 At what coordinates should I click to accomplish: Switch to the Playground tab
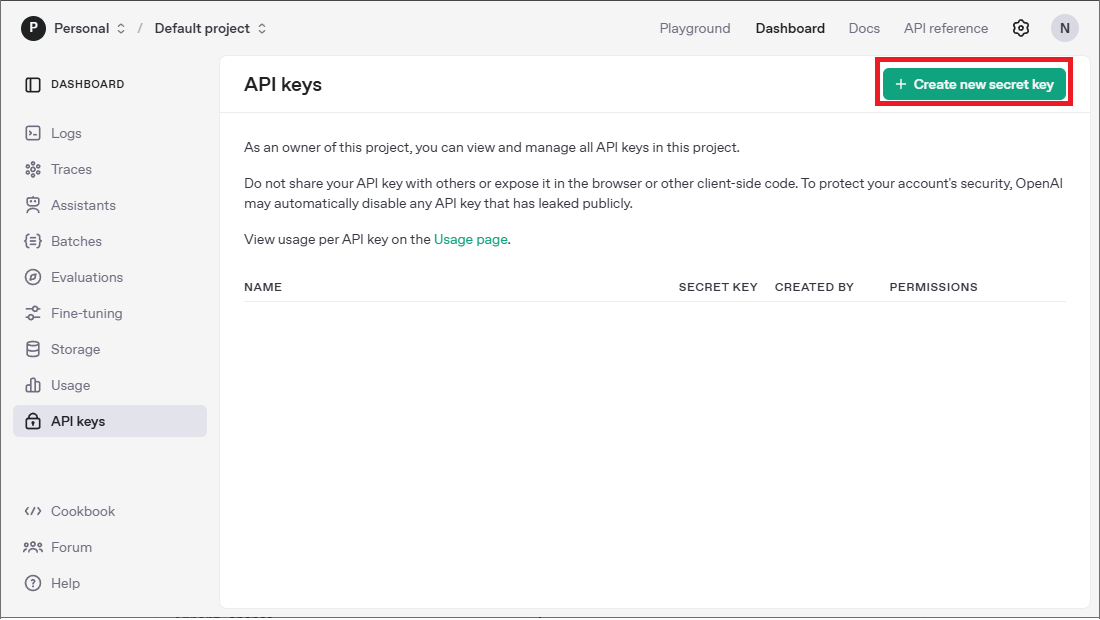click(x=694, y=28)
